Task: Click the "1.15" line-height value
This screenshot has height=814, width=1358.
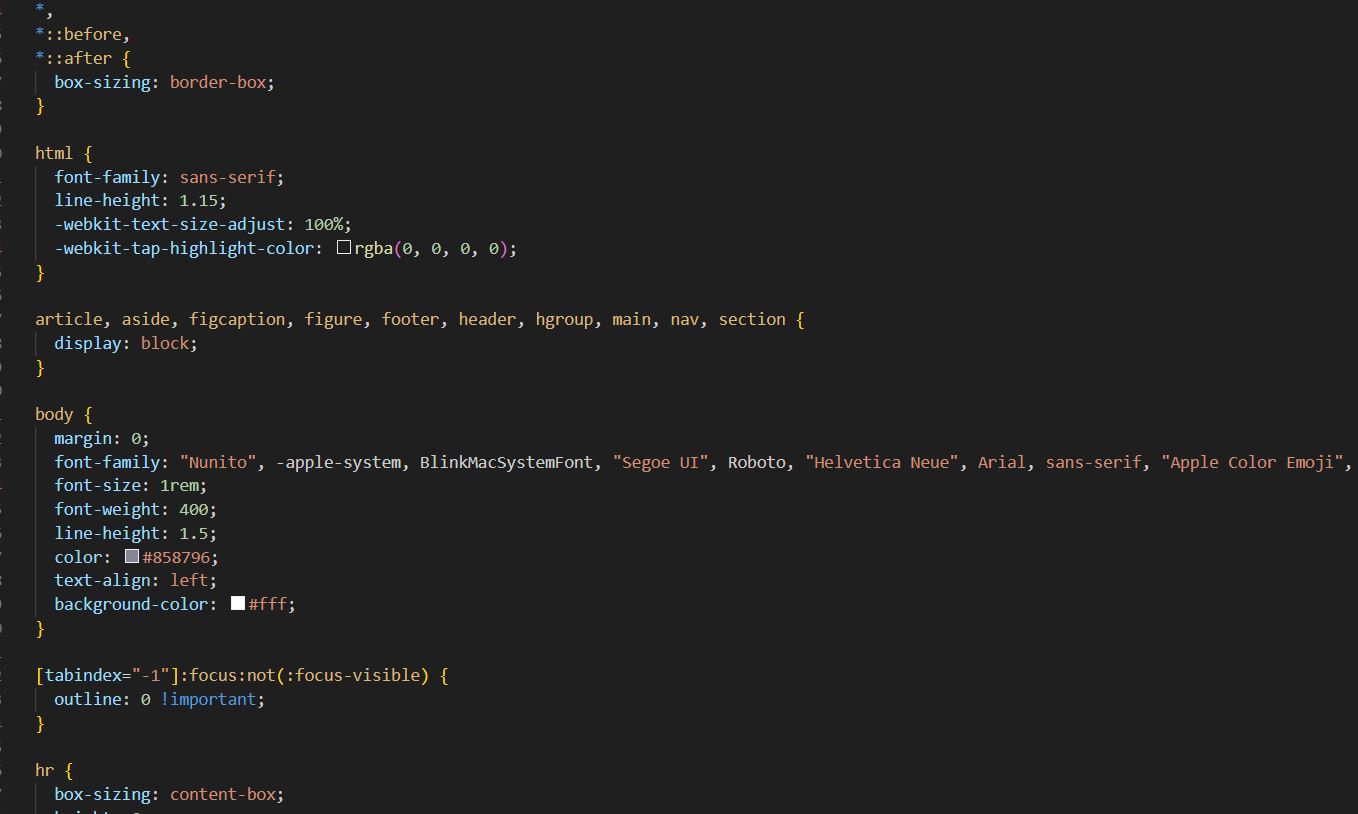Action: click(199, 200)
